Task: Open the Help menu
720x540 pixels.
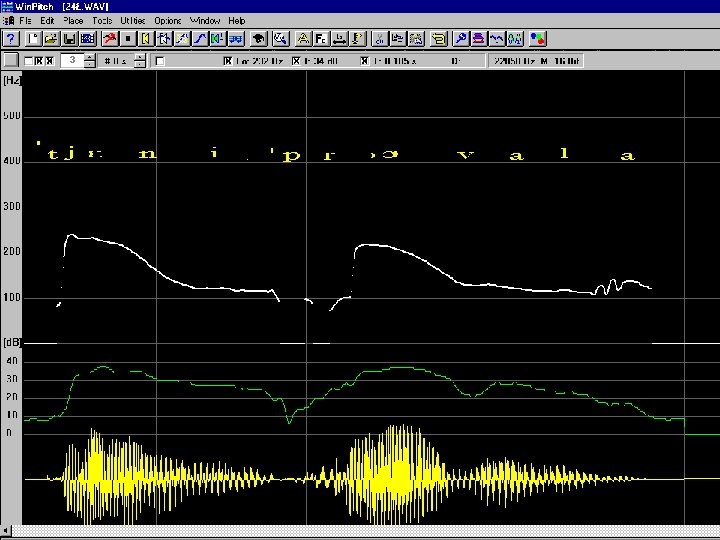Action: pyautogui.click(x=237, y=21)
